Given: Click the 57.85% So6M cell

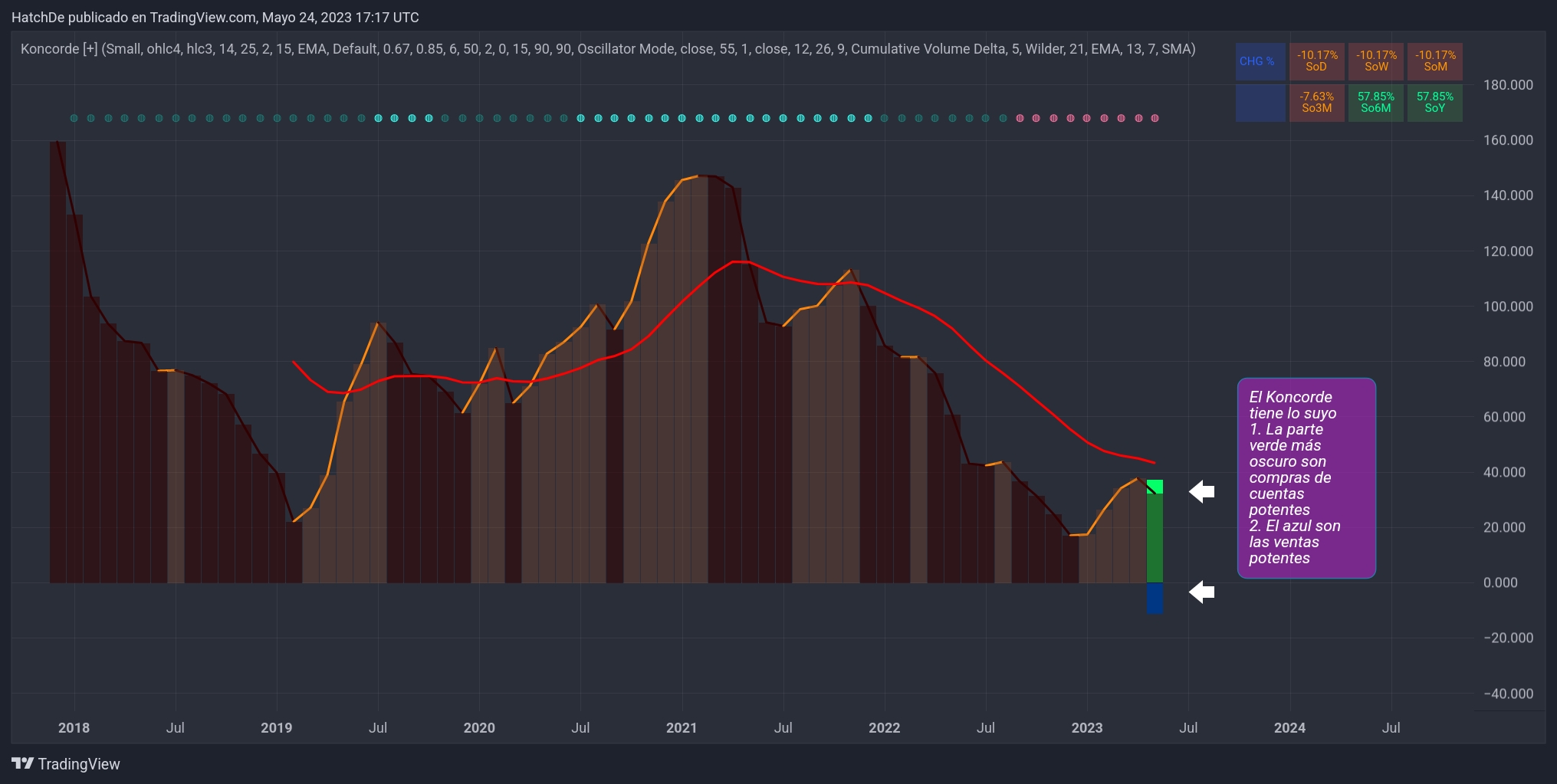Looking at the screenshot, I should (x=1376, y=103).
